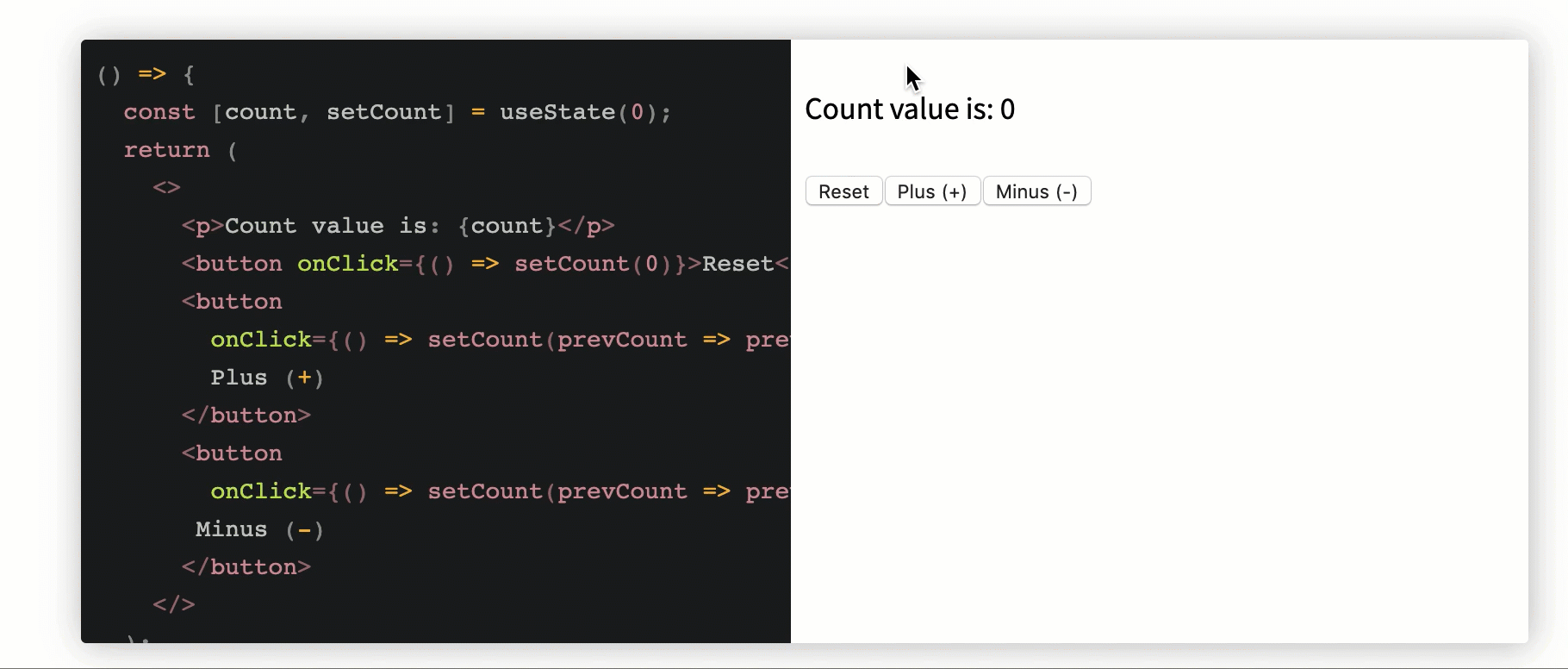This screenshot has width=1568, height=669.
Task: Click the setCount(0) call on the Reset line
Action: pyautogui.click(x=594, y=264)
